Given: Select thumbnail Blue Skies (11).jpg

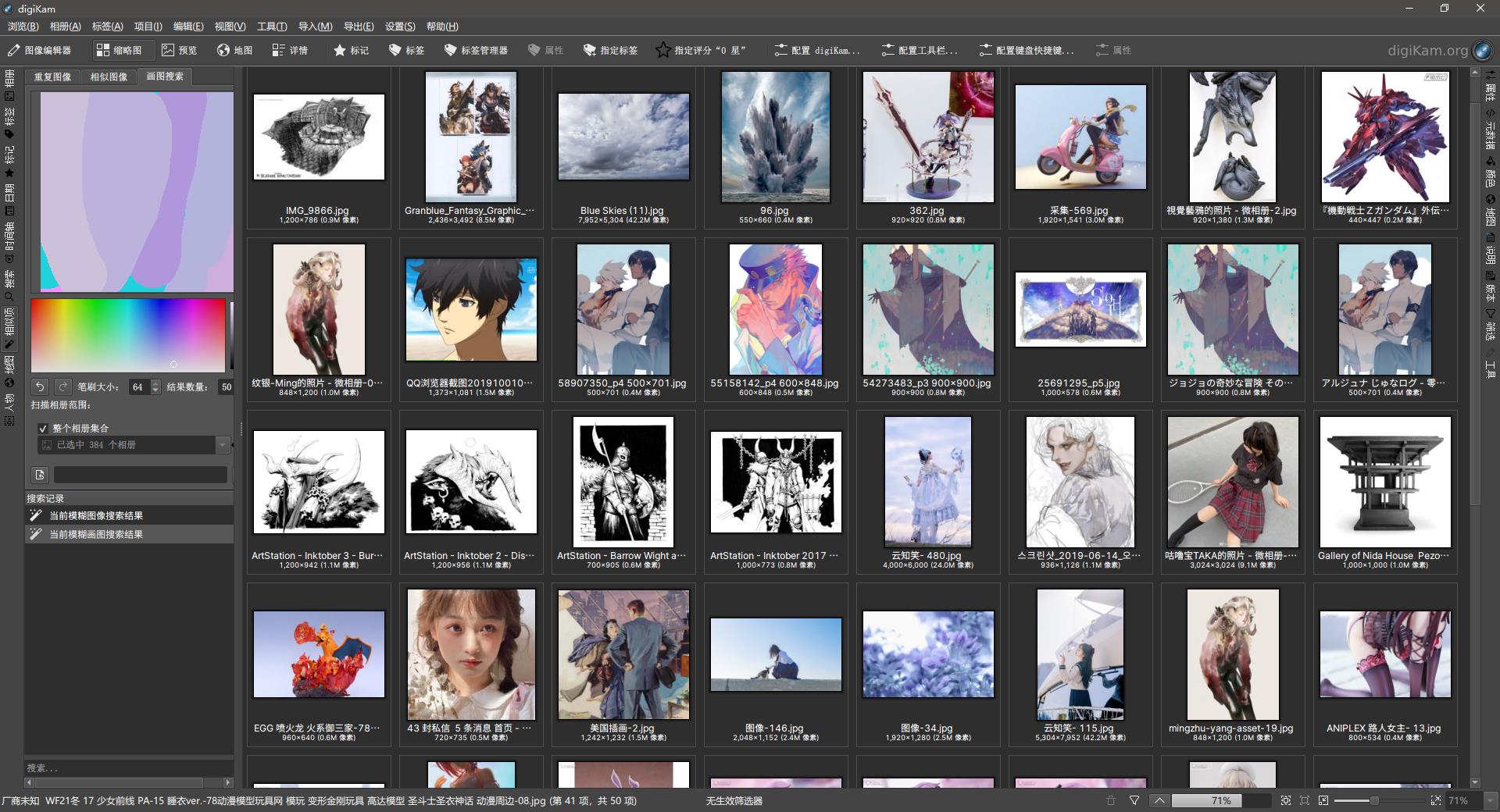Looking at the screenshot, I should (623, 148).
